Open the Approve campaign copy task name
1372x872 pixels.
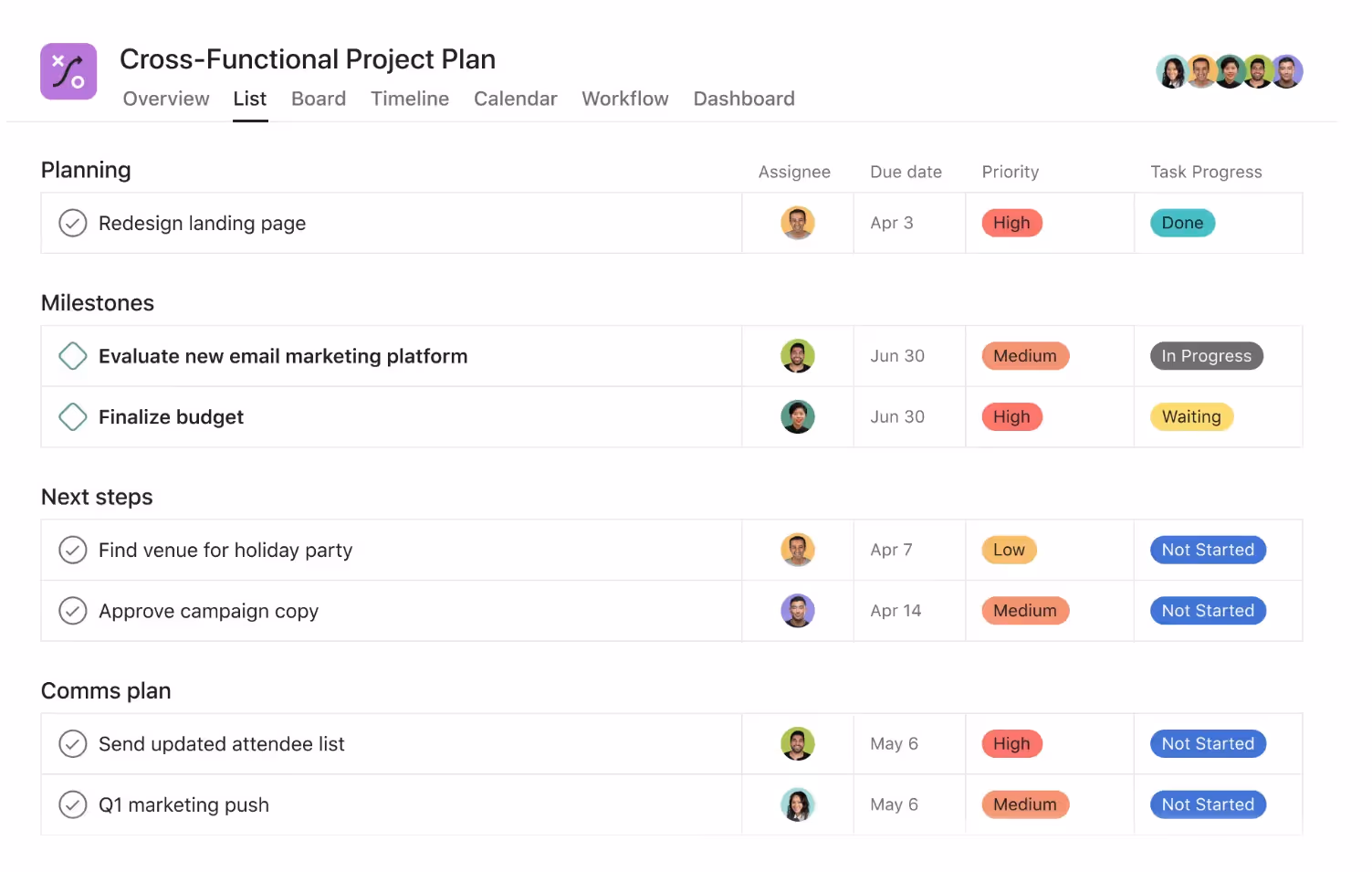(208, 611)
